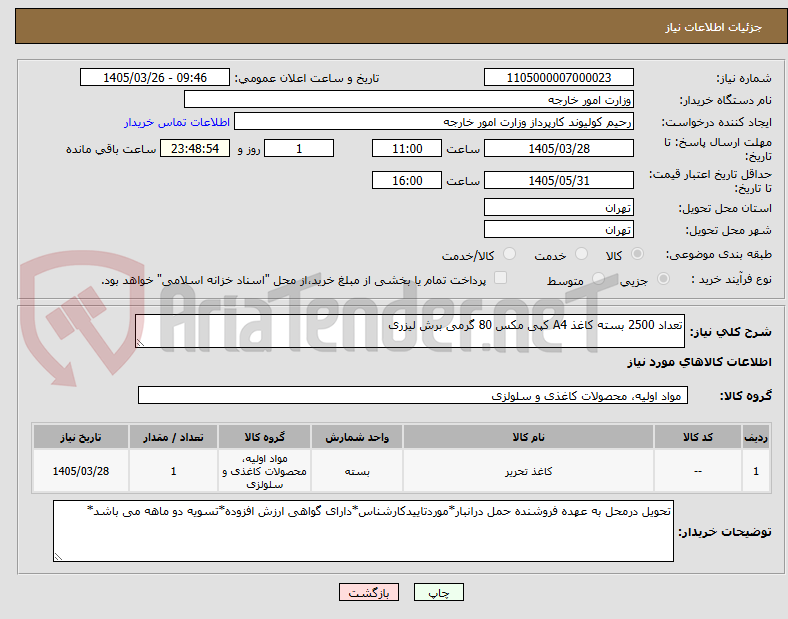Screen dimensions: 788x619
Task: Click the price validity date 1405/05/31 field
Action: pos(559,180)
